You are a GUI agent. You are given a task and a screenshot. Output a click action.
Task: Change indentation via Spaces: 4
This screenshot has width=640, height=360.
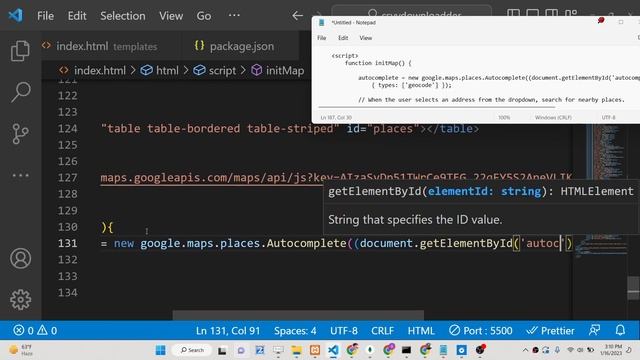[x=295, y=331]
